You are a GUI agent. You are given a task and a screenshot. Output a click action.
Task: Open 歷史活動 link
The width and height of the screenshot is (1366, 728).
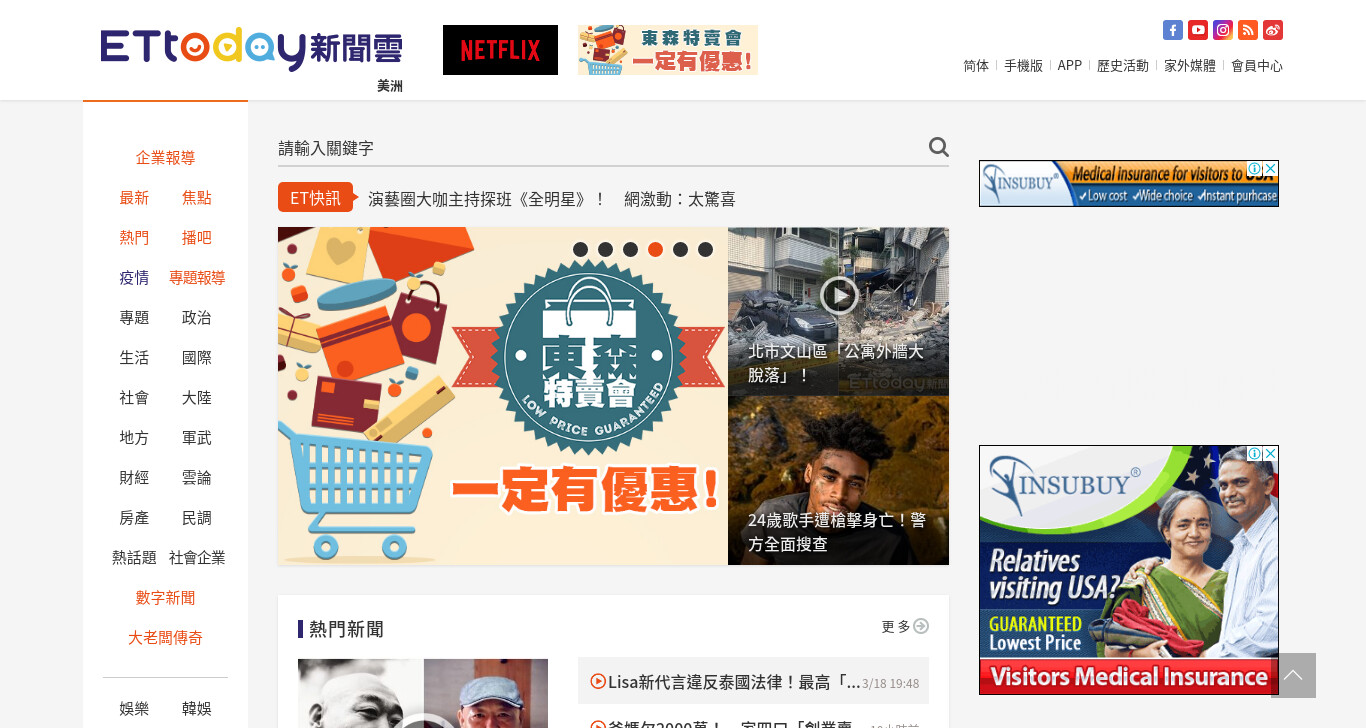click(1123, 66)
